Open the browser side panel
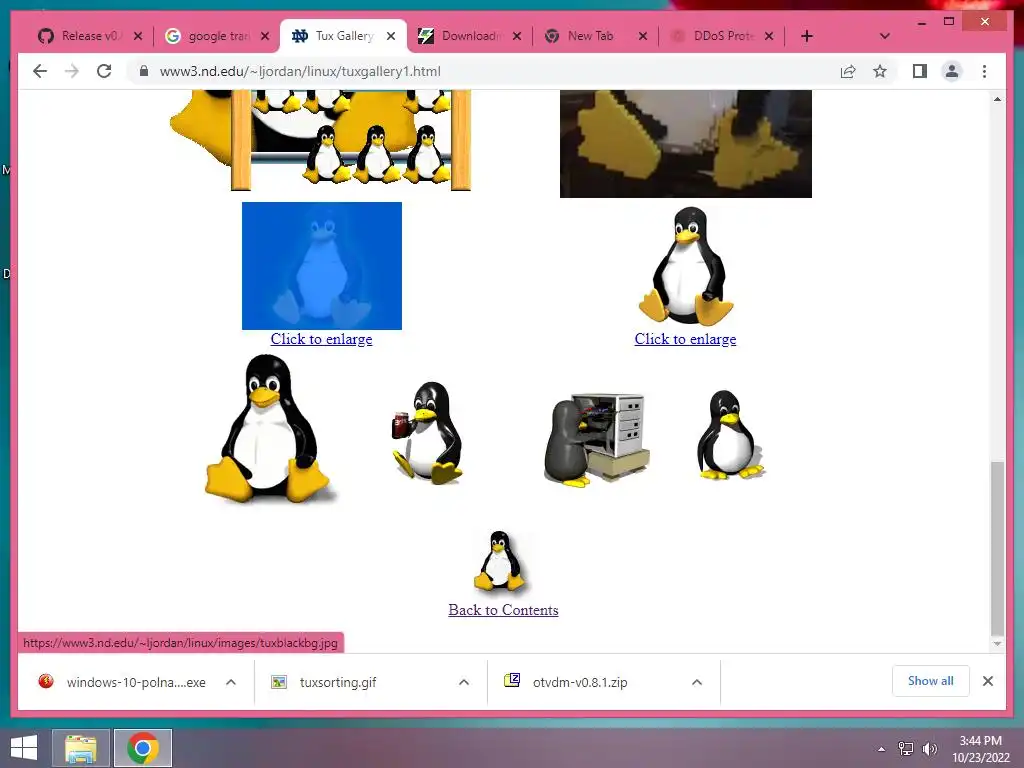 [x=920, y=71]
